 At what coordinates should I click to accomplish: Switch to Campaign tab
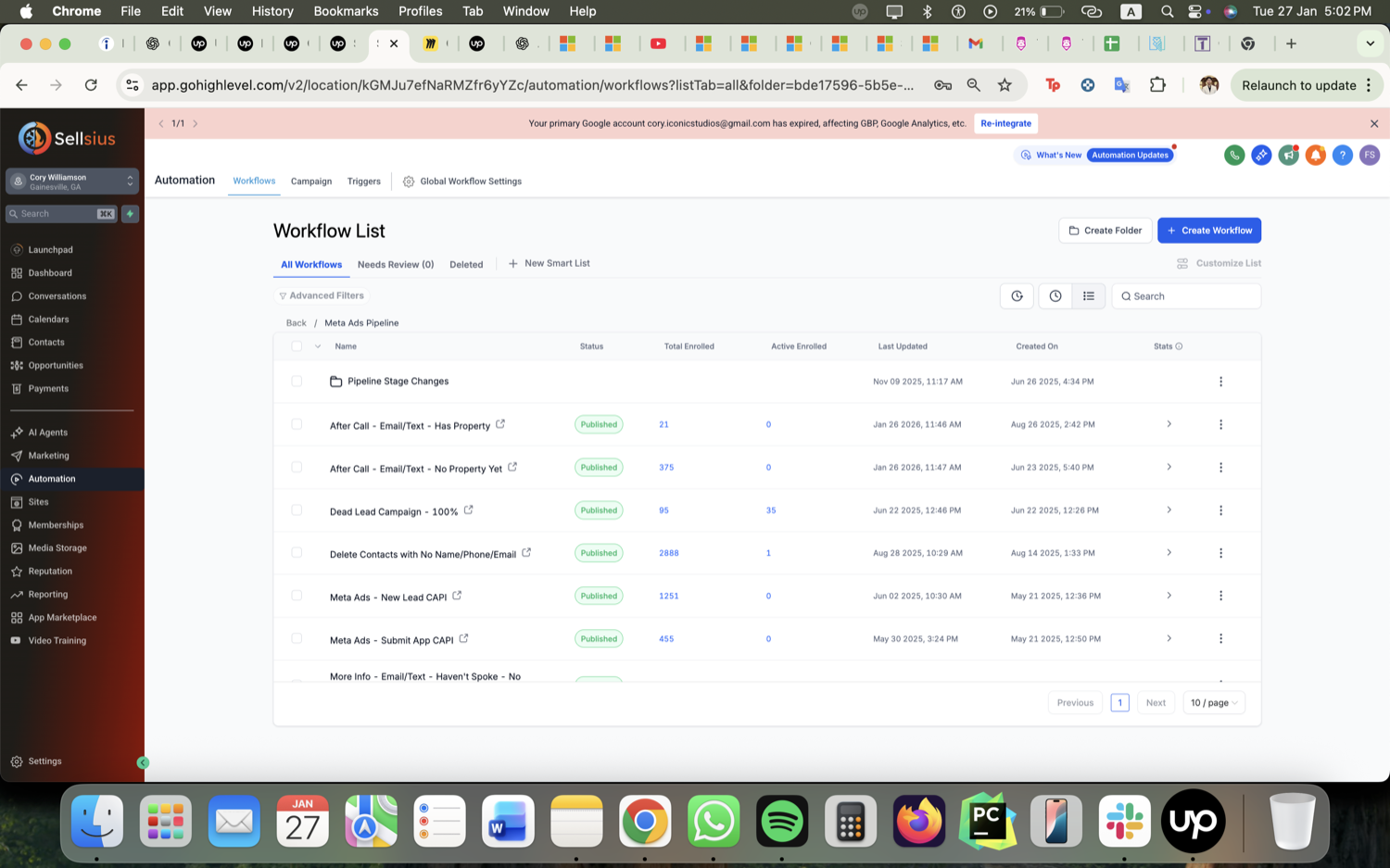(x=311, y=182)
